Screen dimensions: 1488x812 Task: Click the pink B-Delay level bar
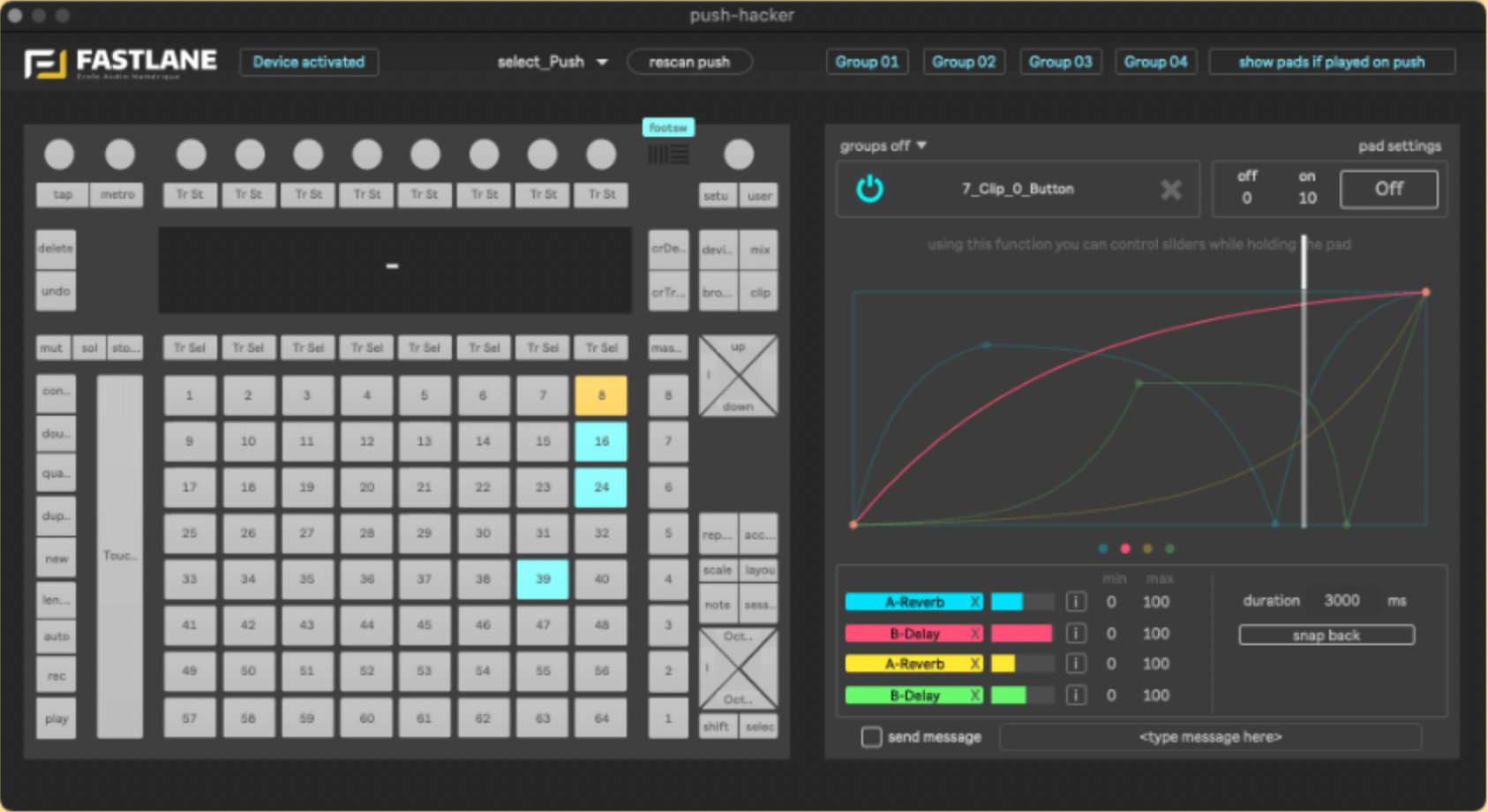(x=1021, y=633)
